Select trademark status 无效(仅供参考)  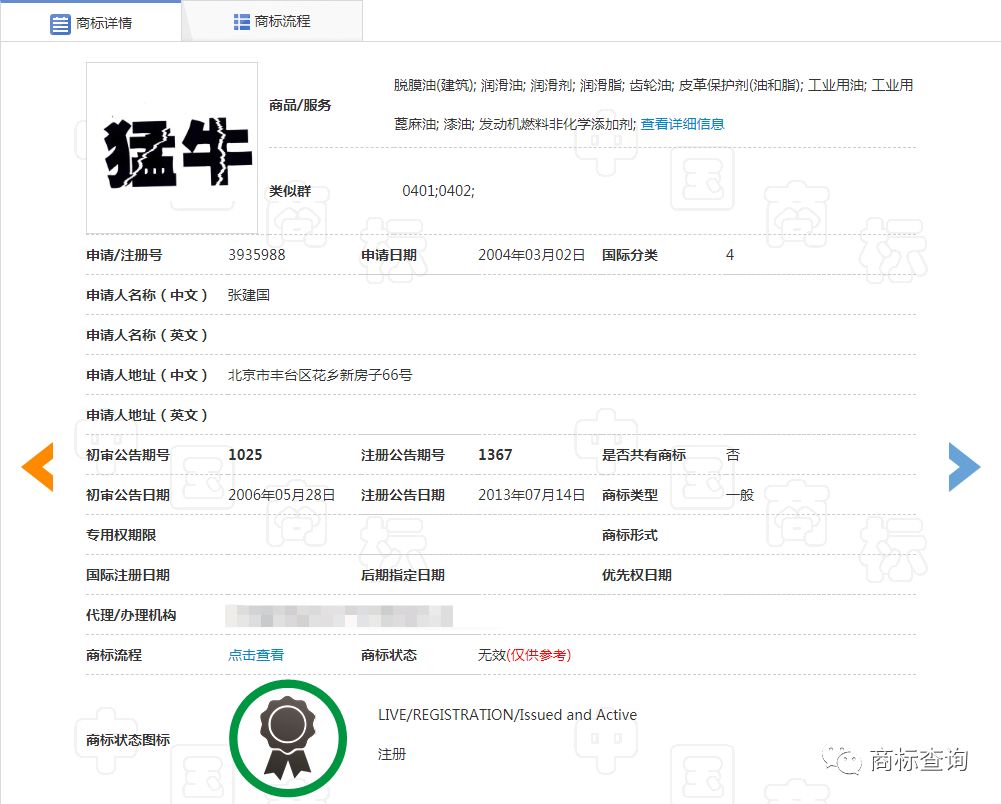tap(525, 655)
